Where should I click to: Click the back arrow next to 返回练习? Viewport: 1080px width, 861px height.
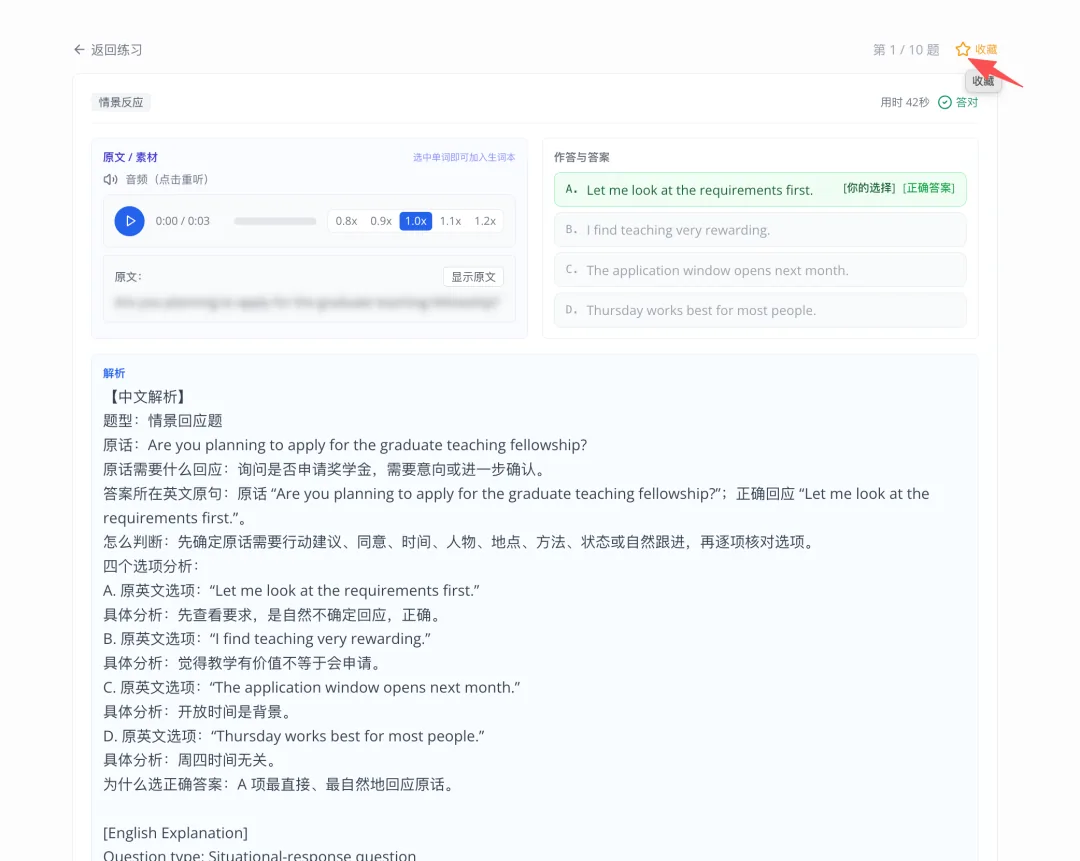coord(79,50)
